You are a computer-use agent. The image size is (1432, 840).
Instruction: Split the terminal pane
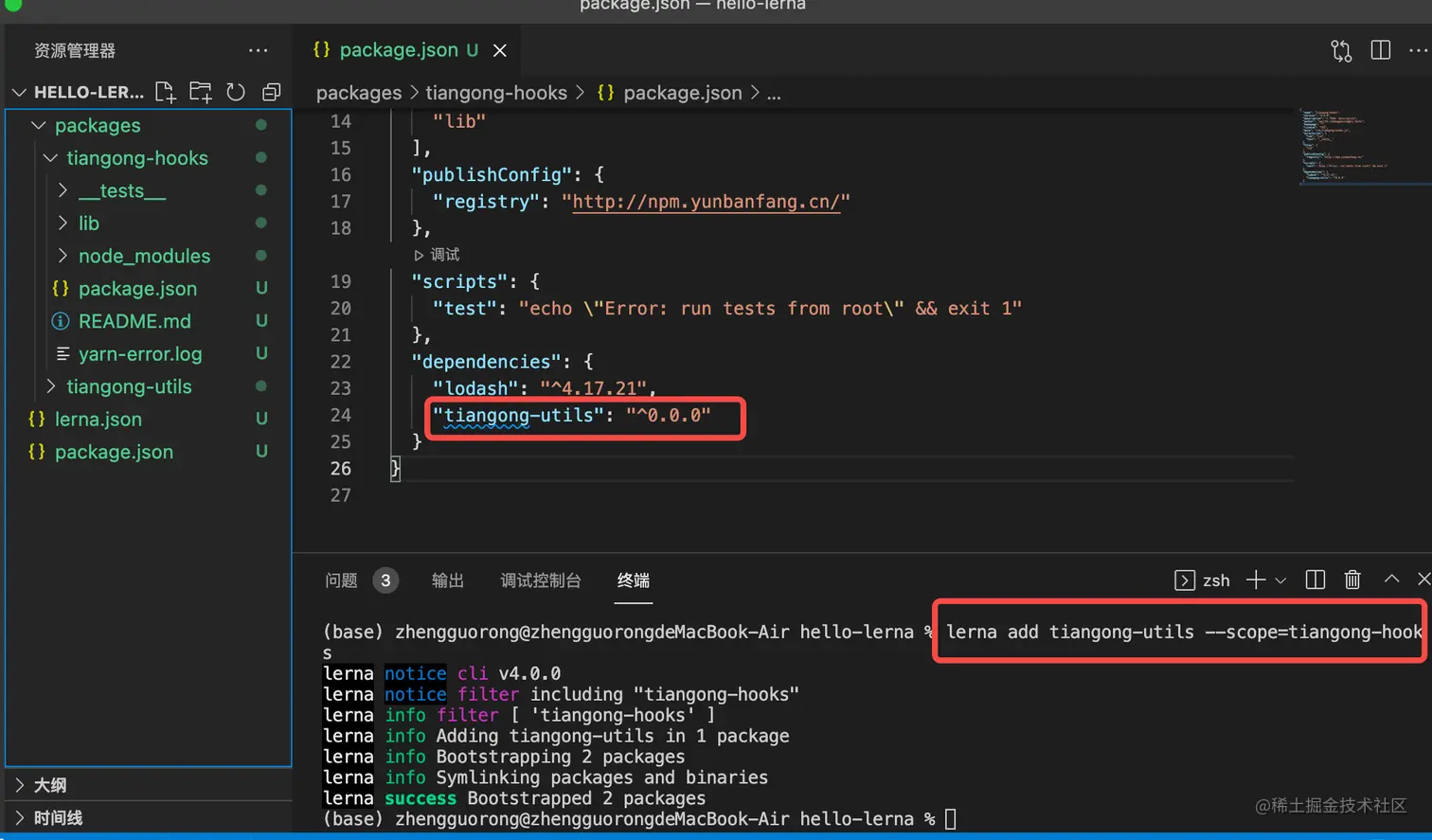[1316, 580]
